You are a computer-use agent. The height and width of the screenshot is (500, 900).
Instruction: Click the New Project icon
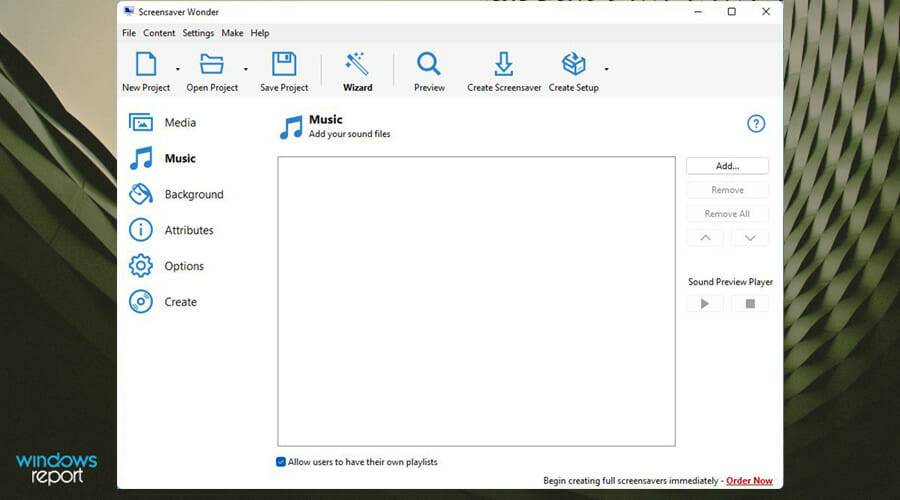coord(146,65)
